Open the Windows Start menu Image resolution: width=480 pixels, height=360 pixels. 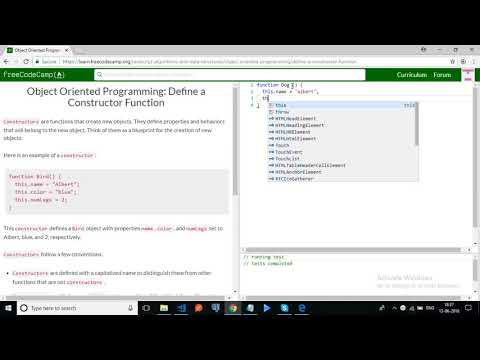pyautogui.click(x=8, y=308)
